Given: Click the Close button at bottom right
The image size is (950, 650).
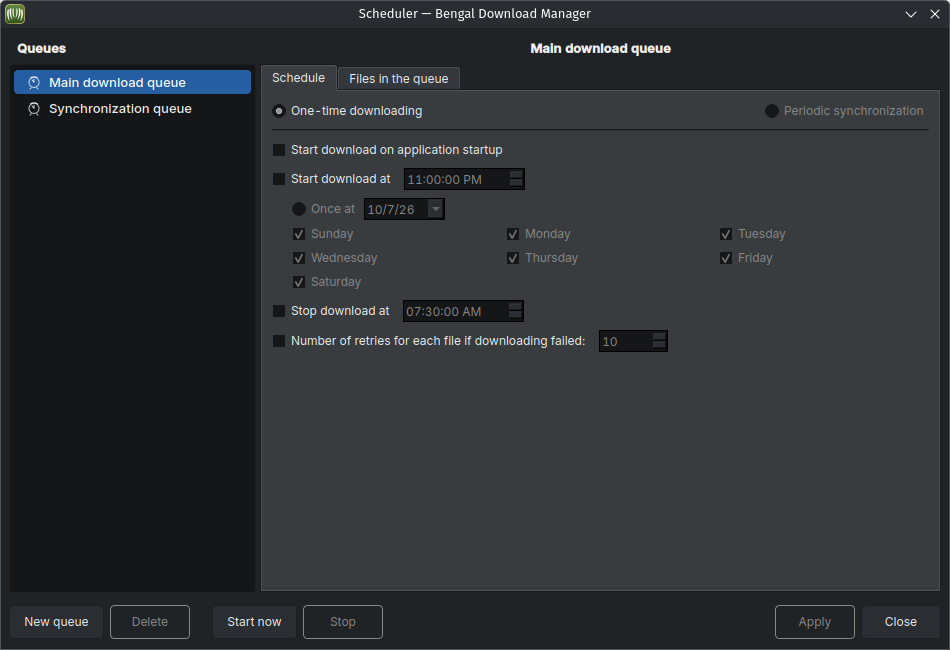Looking at the screenshot, I should point(901,622).
